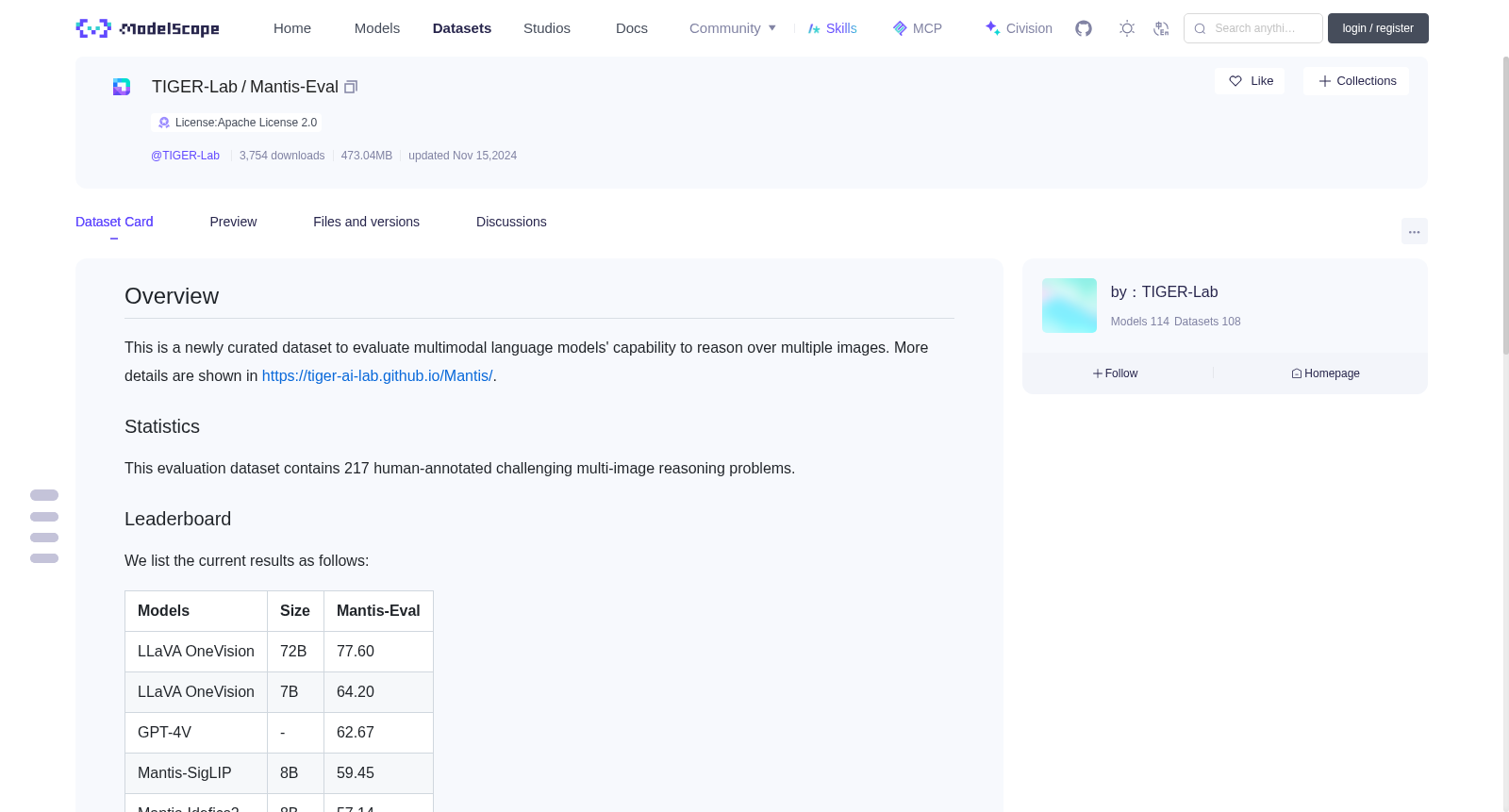Select the 62.67 score cell
The width and height of the screenshot is (1509, 812).
[x=378, y=733]
